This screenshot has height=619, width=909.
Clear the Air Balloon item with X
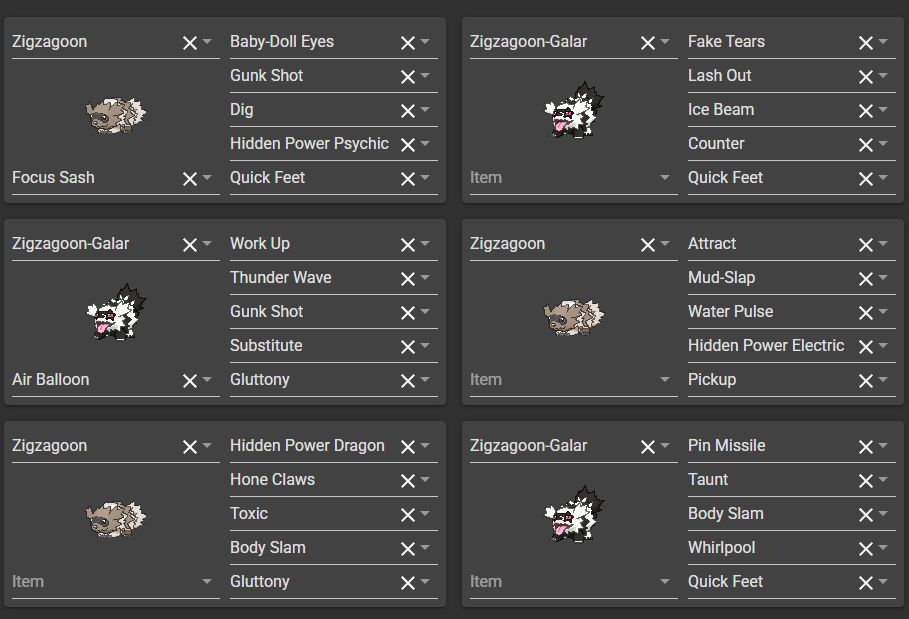190,380
